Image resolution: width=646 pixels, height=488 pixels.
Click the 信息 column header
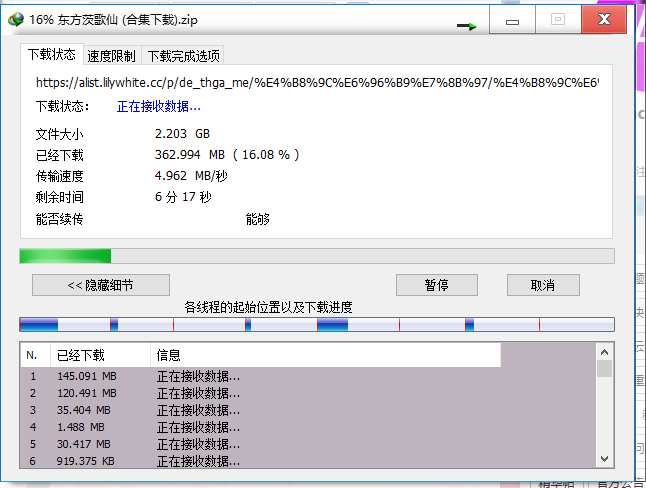tap(326, 355)
